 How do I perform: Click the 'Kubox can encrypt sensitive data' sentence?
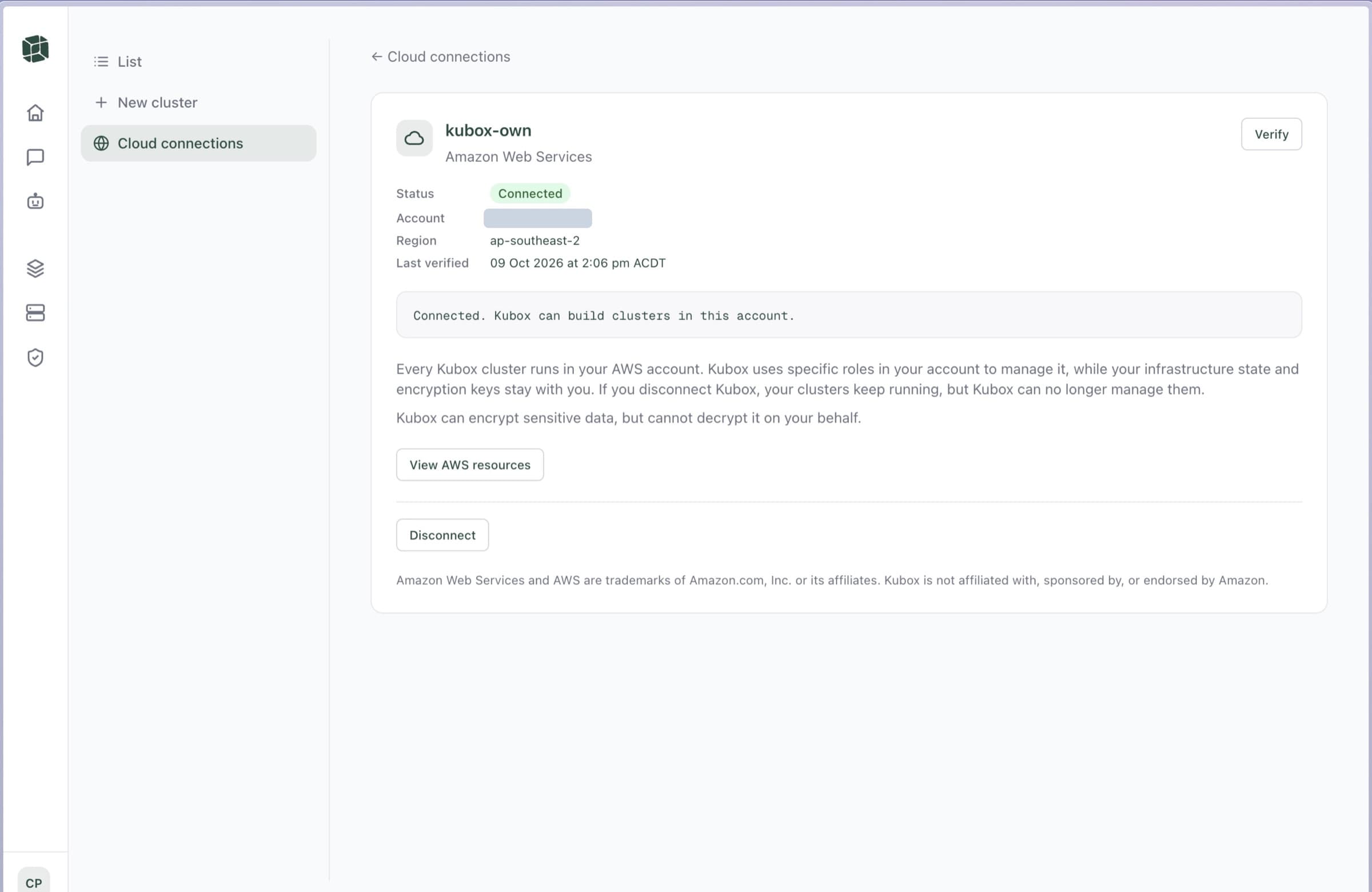(628, 418)
